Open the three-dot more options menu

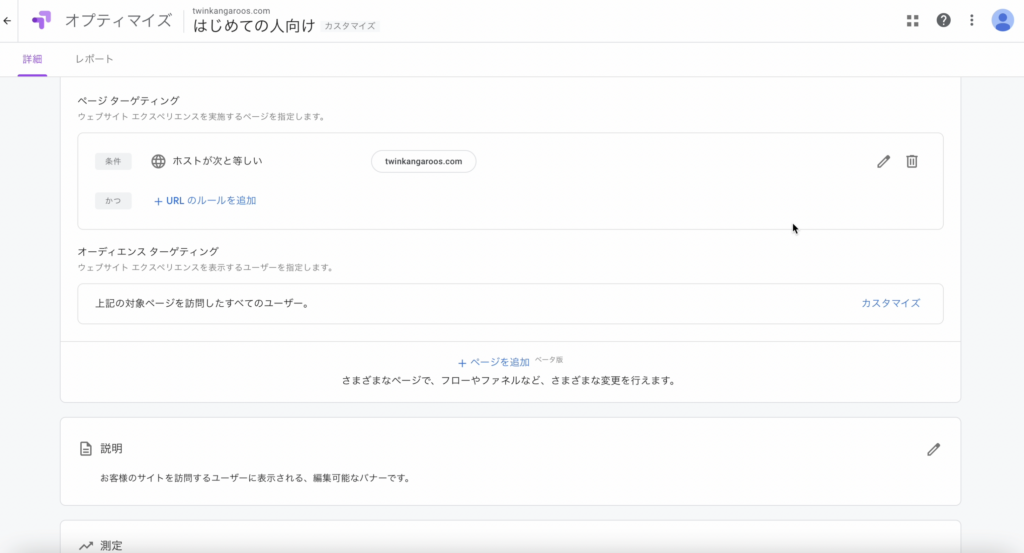pos(972,20)
